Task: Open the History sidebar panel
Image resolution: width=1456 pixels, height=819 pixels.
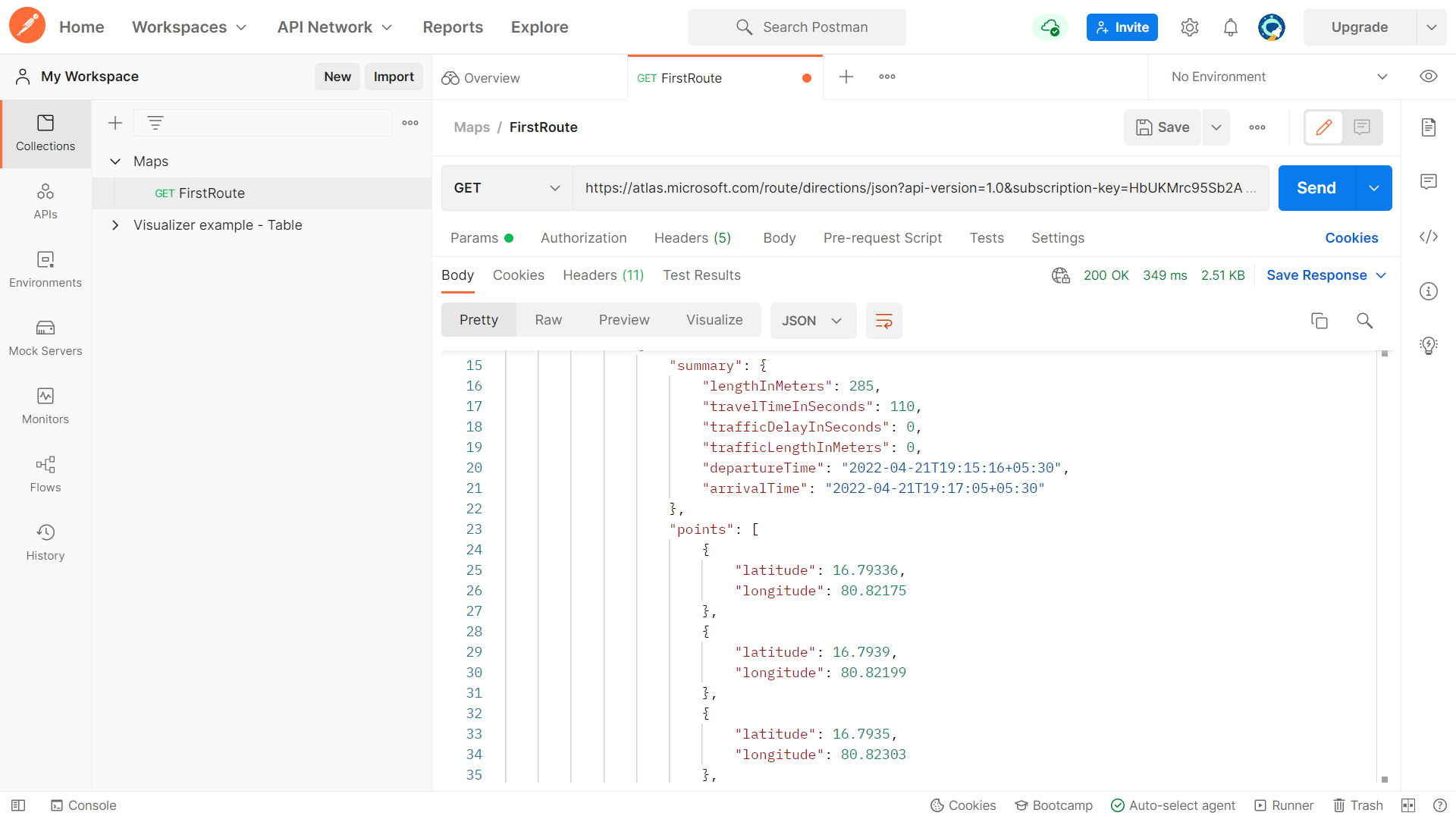Action: pos(45,543)
